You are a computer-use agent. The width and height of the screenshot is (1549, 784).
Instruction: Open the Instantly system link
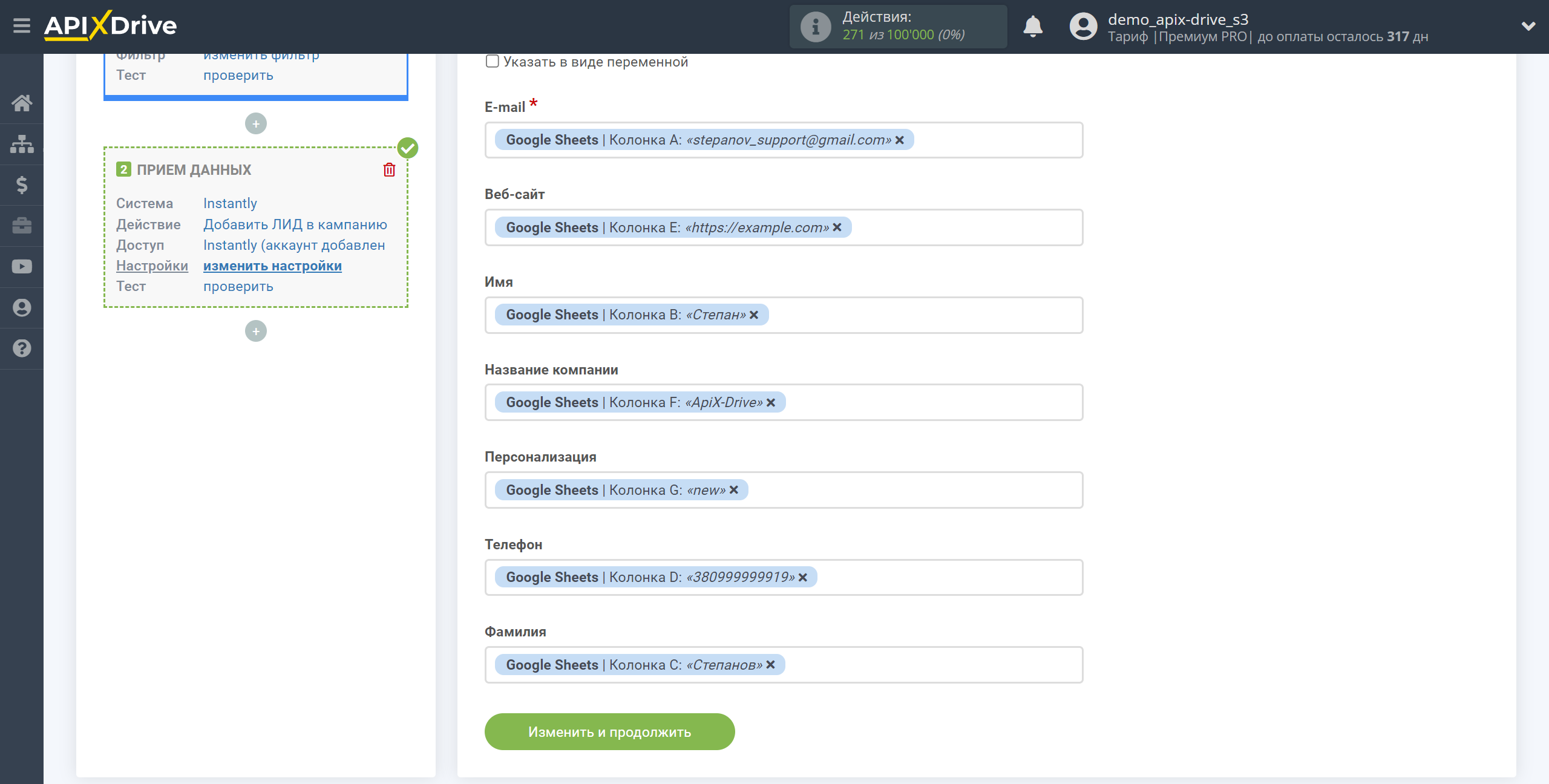tap(230, 204)
